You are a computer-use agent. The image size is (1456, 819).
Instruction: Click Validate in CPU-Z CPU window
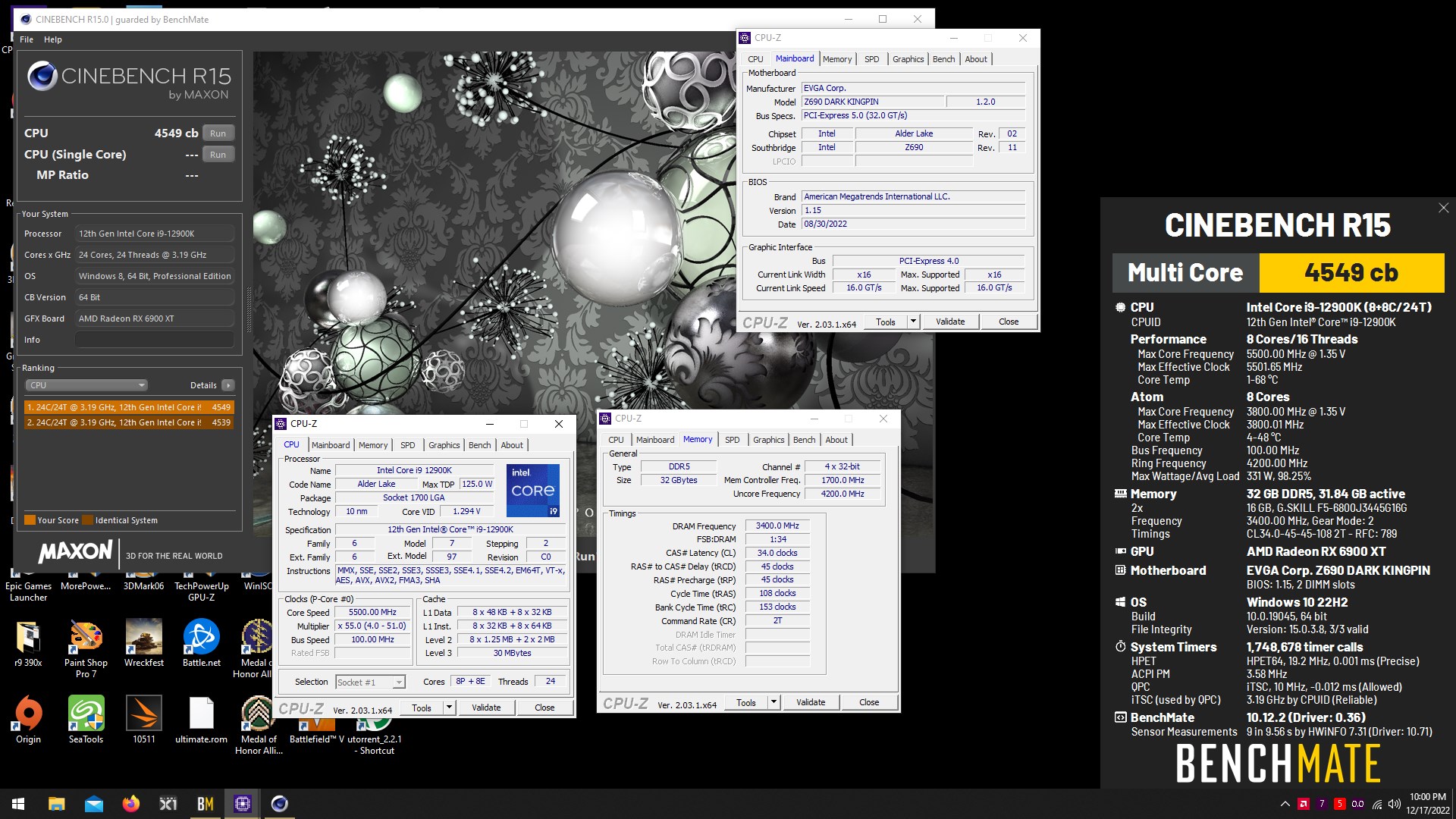486,708
